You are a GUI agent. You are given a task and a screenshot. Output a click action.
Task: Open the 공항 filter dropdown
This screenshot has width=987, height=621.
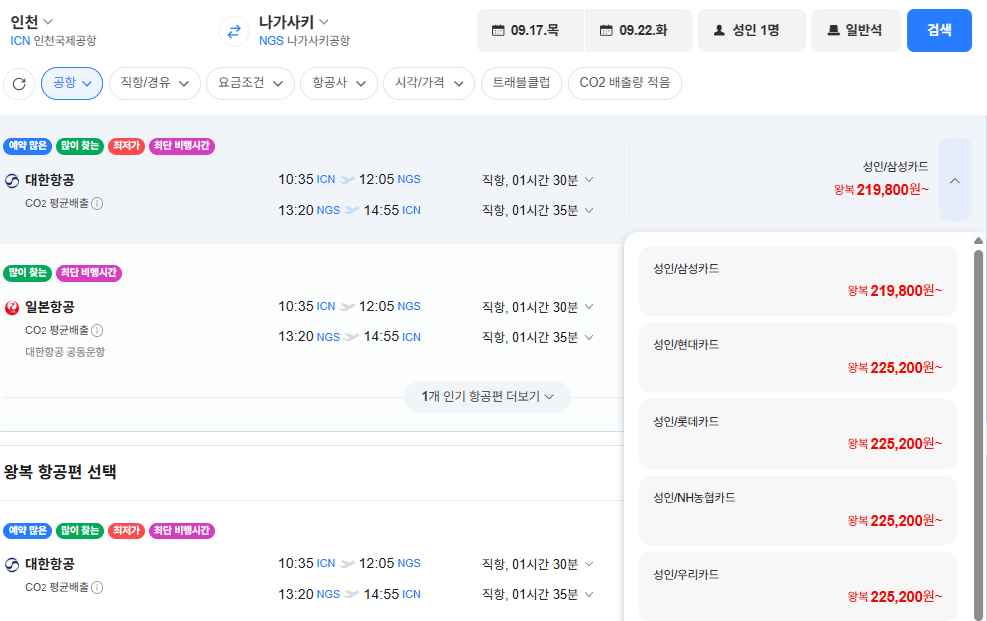click(72, 83)
